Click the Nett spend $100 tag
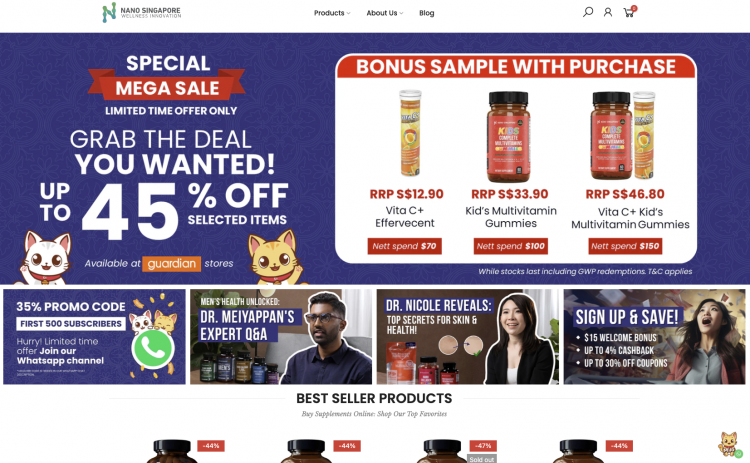 click(510, 246)
